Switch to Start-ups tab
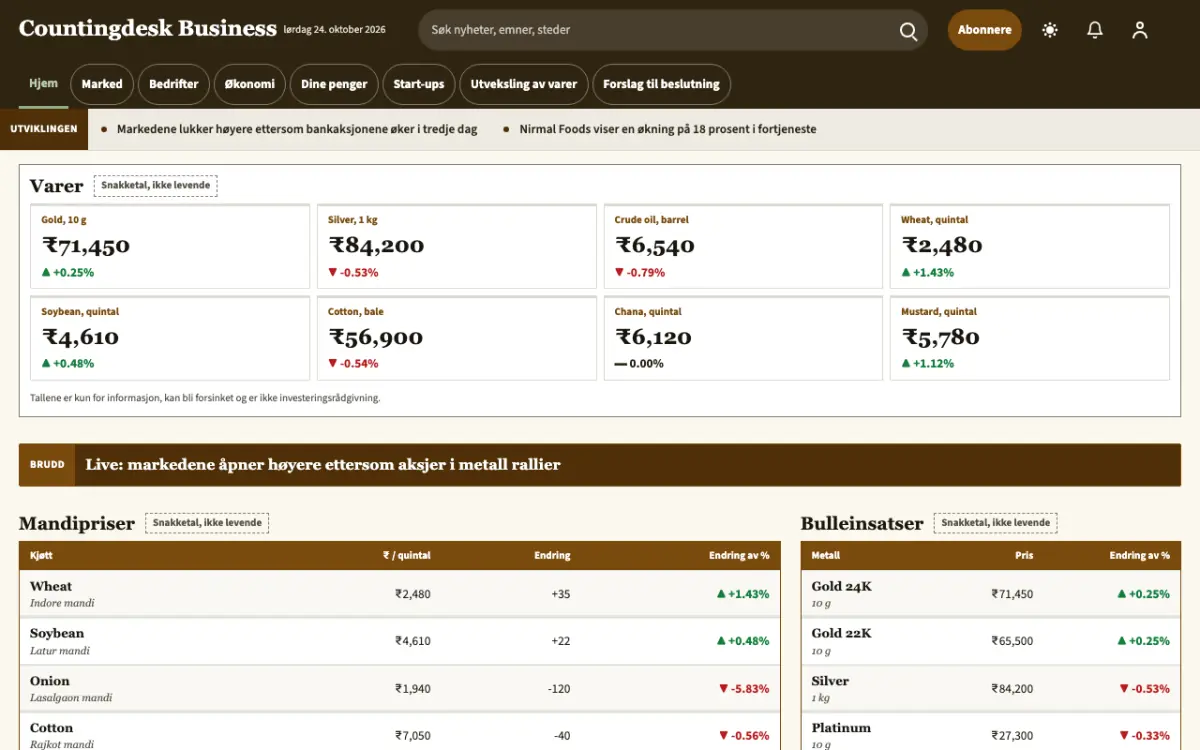 (x=419, y=84)
